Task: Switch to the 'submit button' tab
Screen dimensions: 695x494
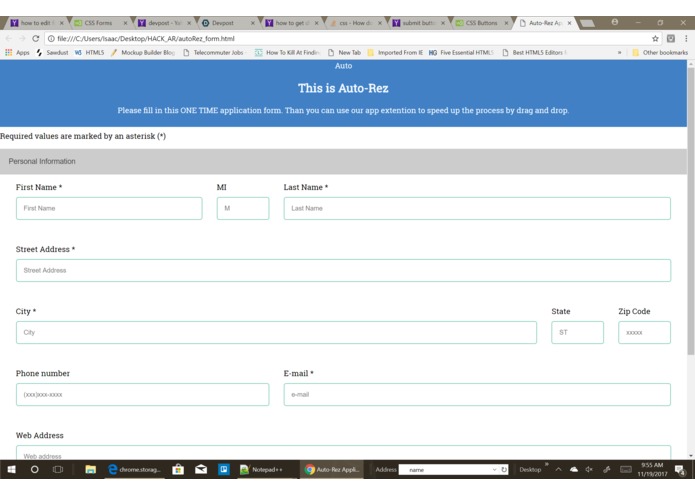Action: [418, 23]
